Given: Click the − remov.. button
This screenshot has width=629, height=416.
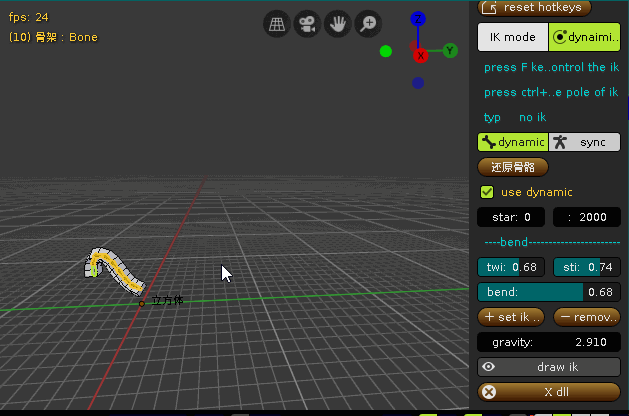Looking at the screenshot, I should [x=587, y=317].
